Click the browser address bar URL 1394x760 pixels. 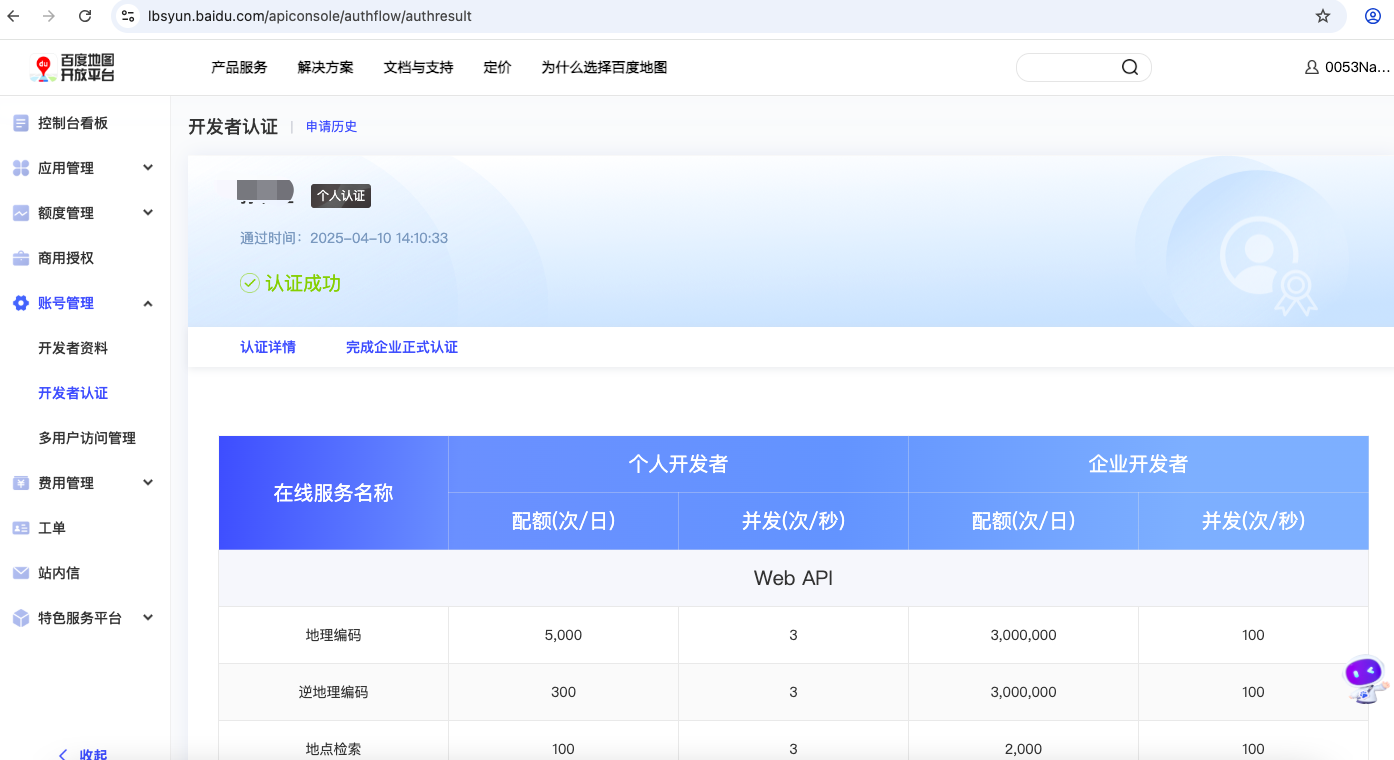click(310, 16)
